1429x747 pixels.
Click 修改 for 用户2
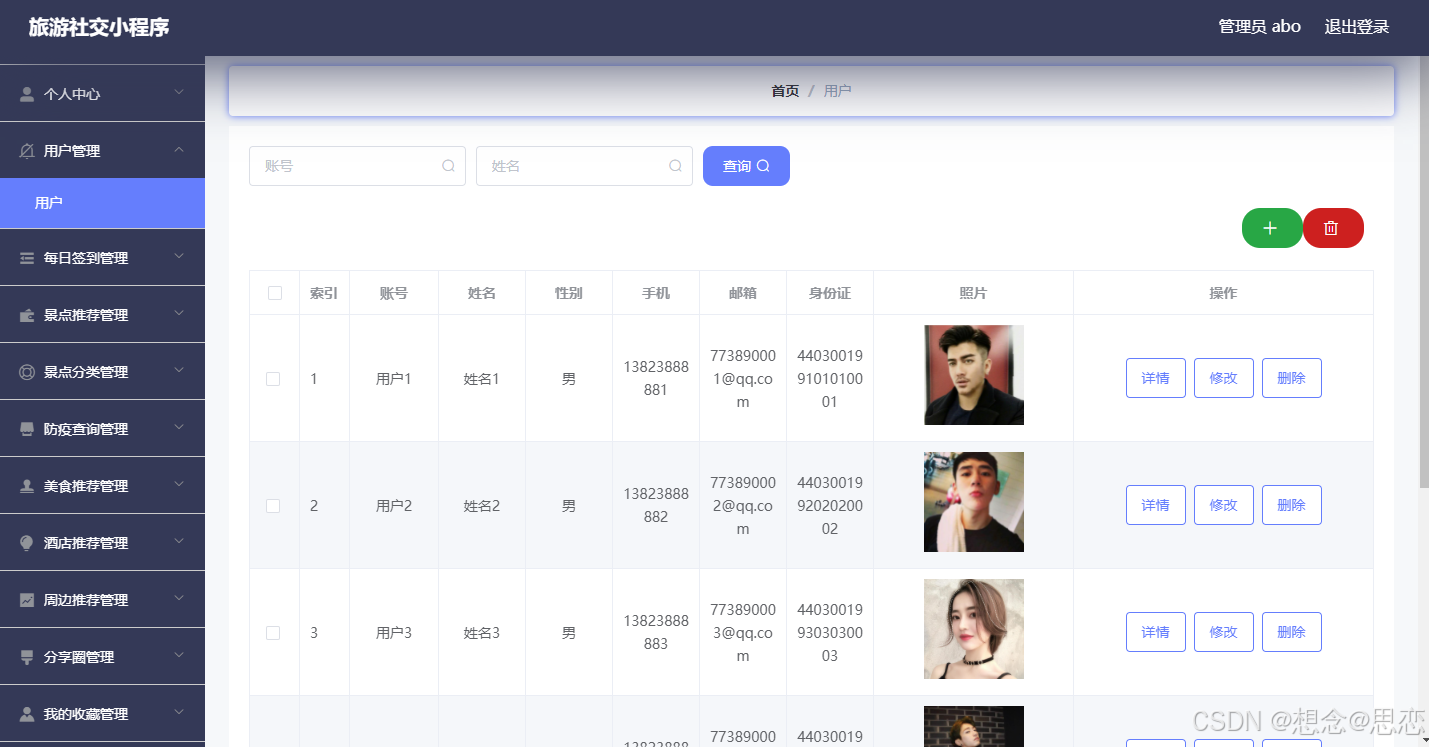pos(1224,505)
